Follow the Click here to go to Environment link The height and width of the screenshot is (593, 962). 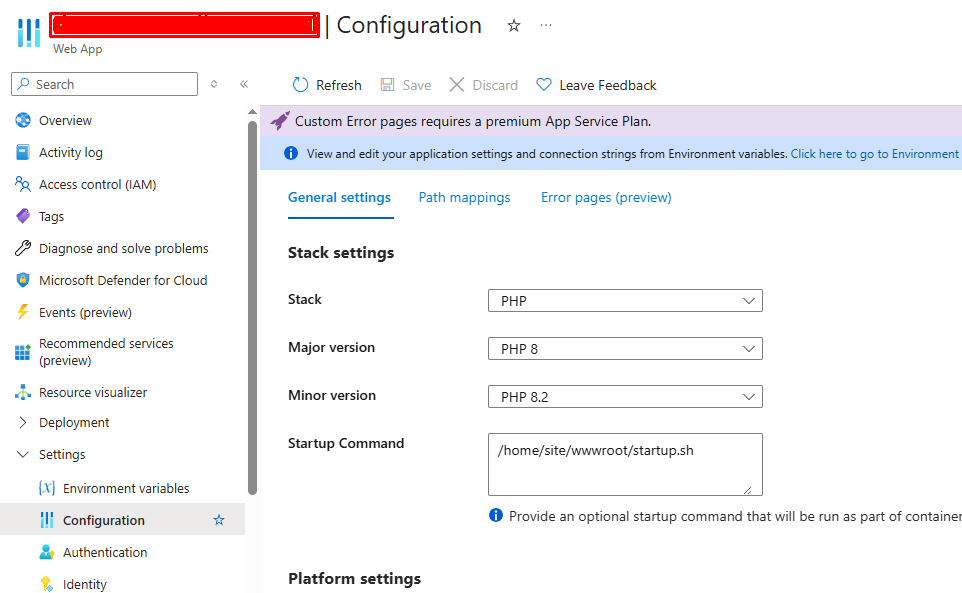(875, 154)
